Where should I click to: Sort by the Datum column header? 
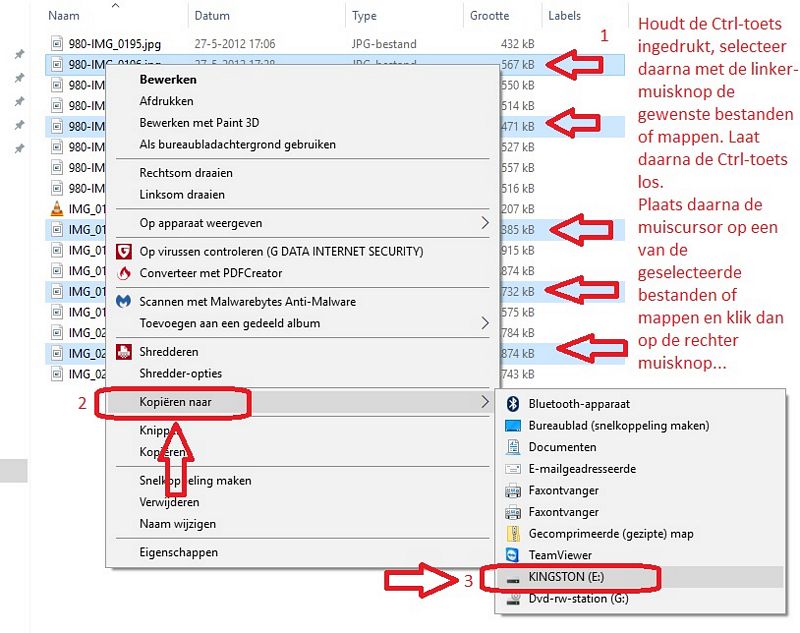[x=212, y=16]
